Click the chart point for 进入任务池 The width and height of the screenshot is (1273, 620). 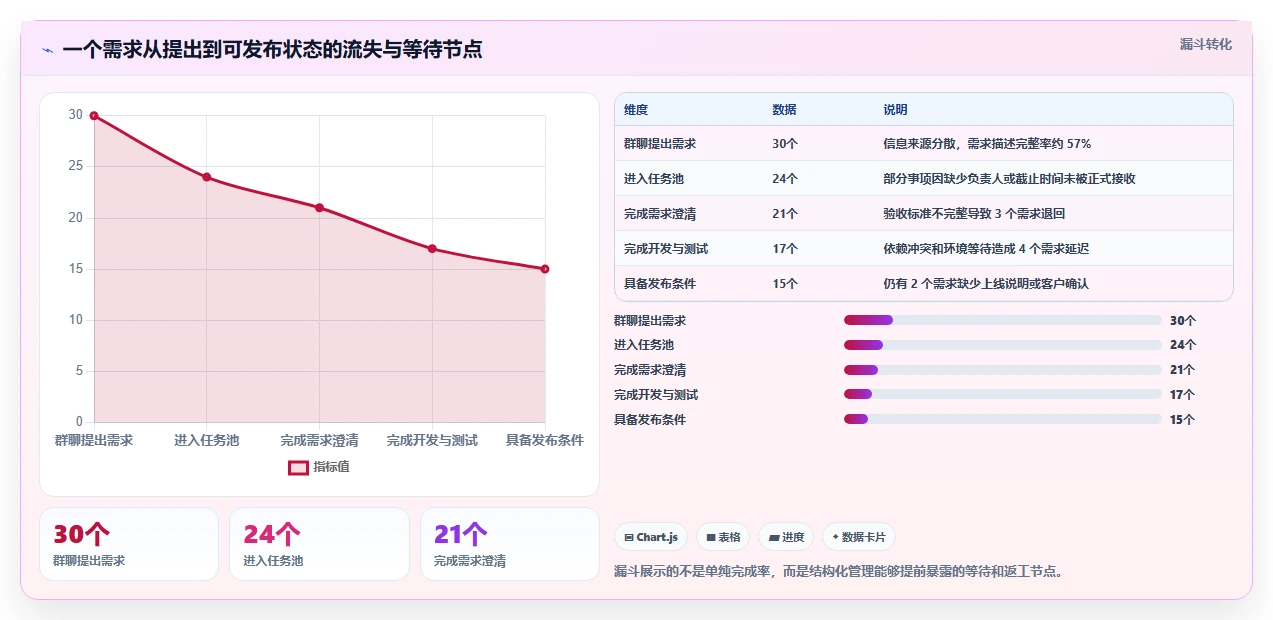point(207,177)
